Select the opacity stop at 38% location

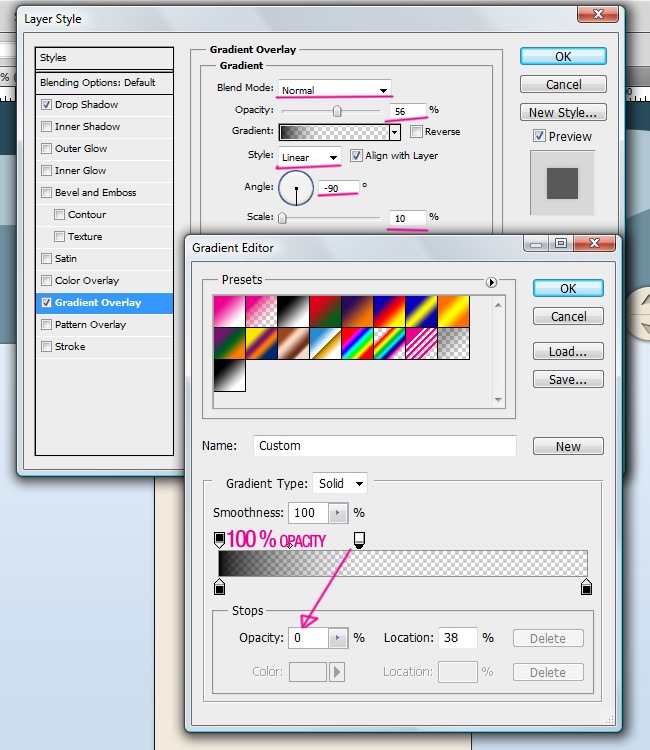coord(359,540)
